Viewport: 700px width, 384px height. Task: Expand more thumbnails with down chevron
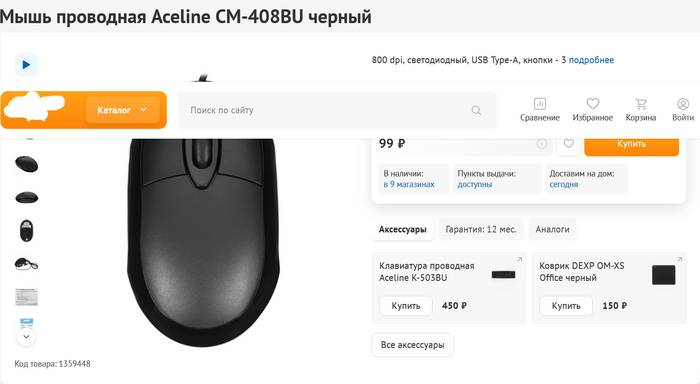pyautogui.click(x=26, y=337)
